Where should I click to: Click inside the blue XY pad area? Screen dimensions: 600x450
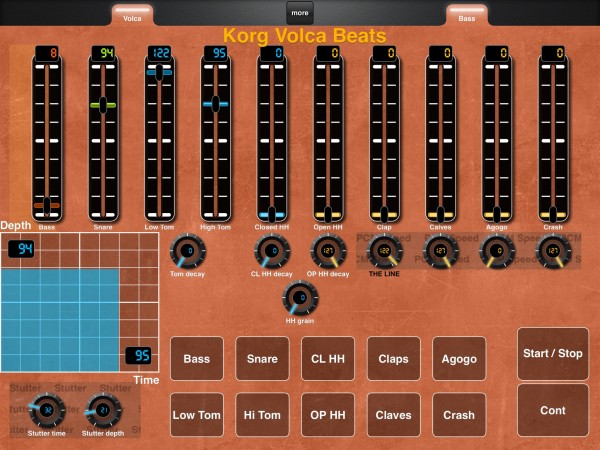[x=60, y=320]
